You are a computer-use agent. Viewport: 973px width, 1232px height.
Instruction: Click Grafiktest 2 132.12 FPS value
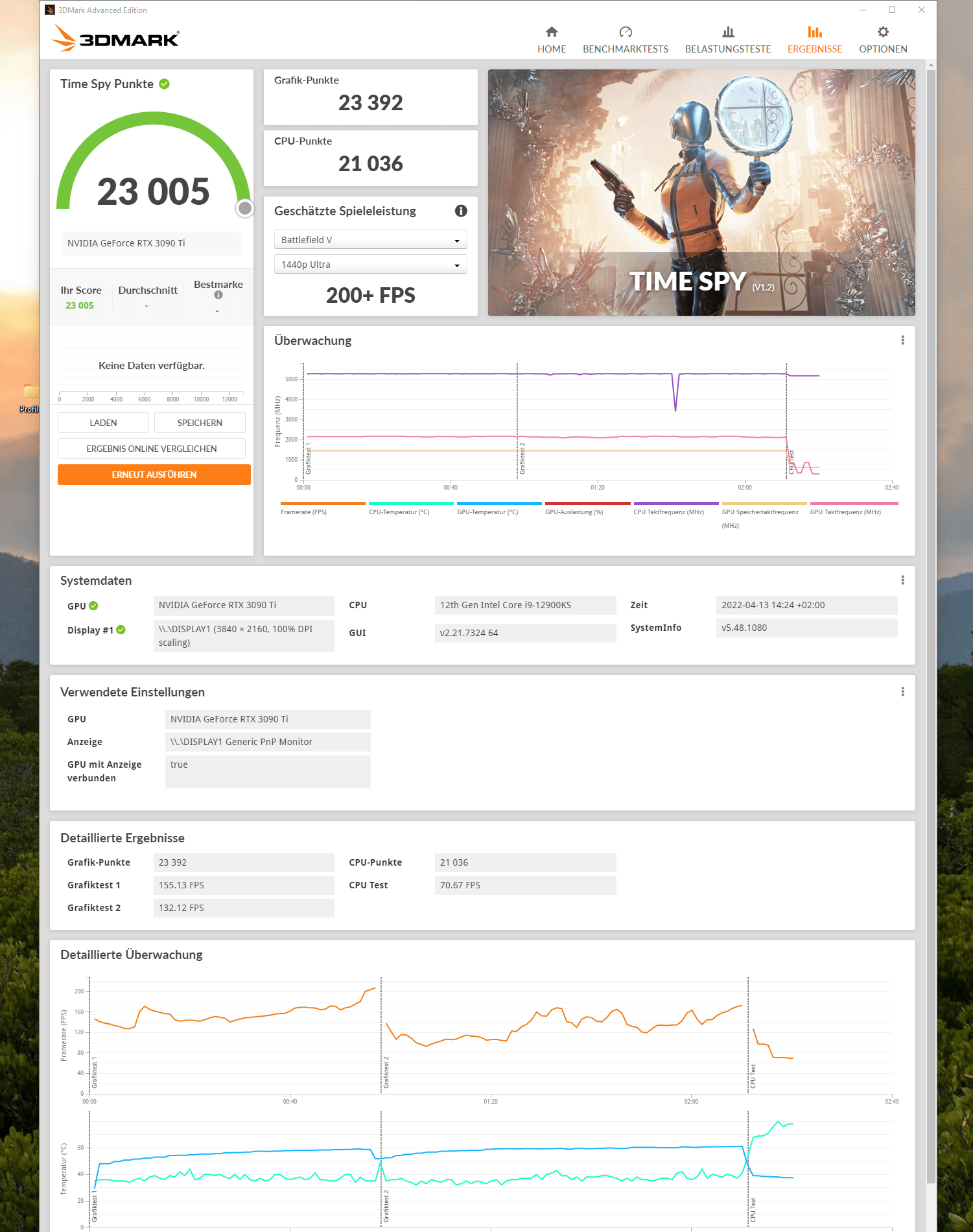[244, 908]
